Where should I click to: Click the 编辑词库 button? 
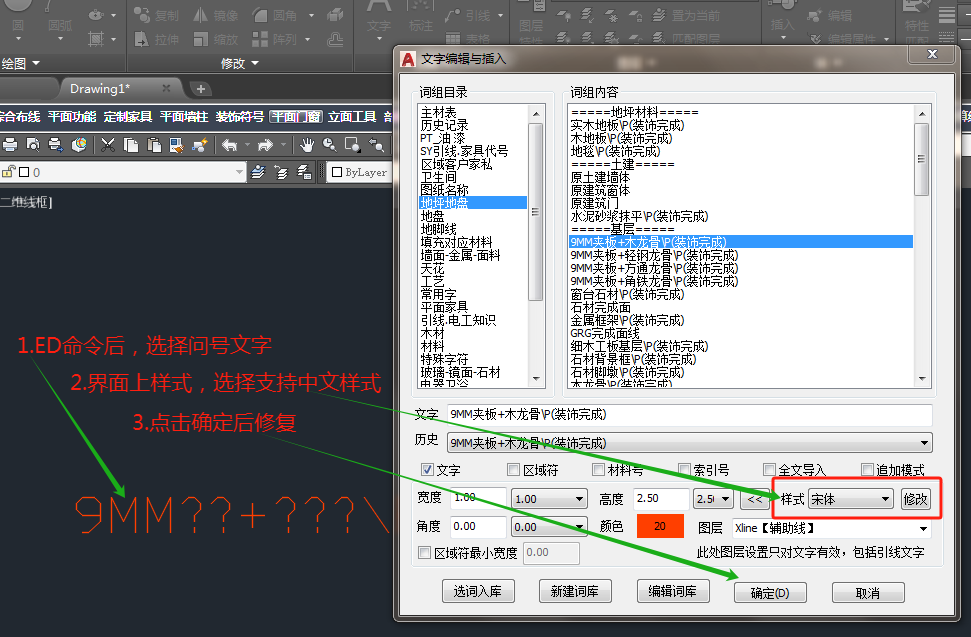click(x=673, y=591)
